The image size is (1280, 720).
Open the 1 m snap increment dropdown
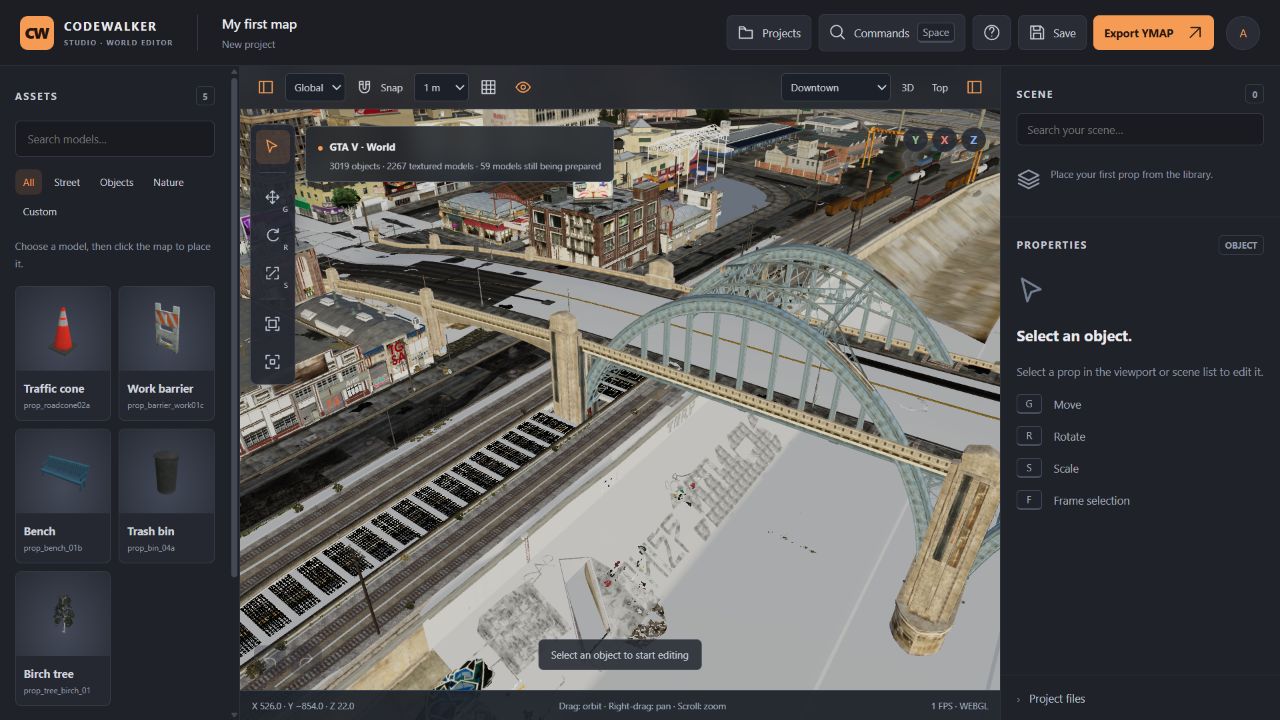pos(441,87)
